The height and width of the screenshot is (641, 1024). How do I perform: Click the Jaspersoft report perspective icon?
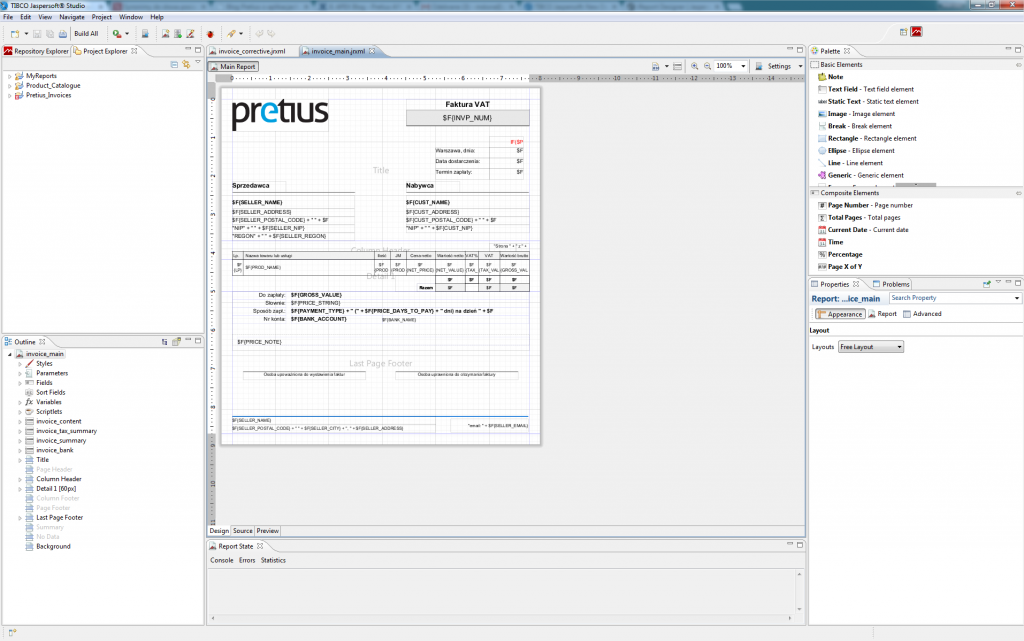916,32
